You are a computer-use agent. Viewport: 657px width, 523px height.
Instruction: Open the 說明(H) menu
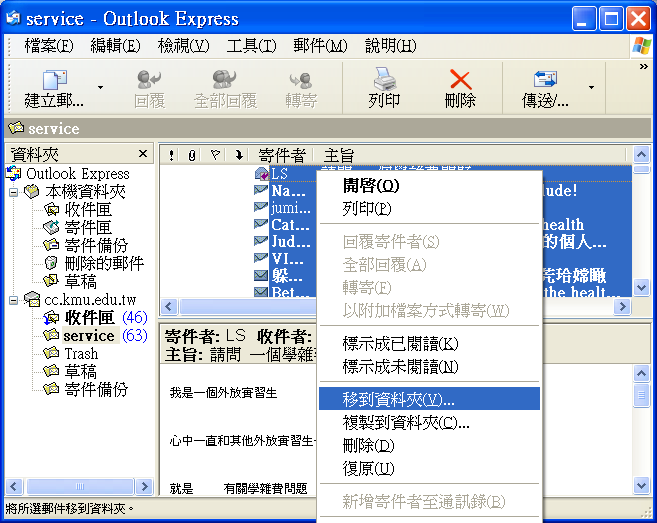[x=391, y=46]
